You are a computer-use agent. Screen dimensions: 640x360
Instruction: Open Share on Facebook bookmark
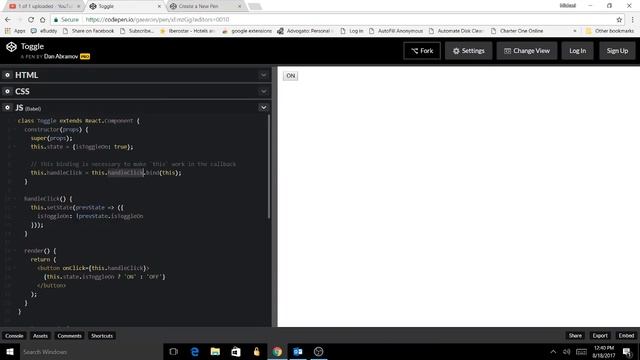(89, 31)
